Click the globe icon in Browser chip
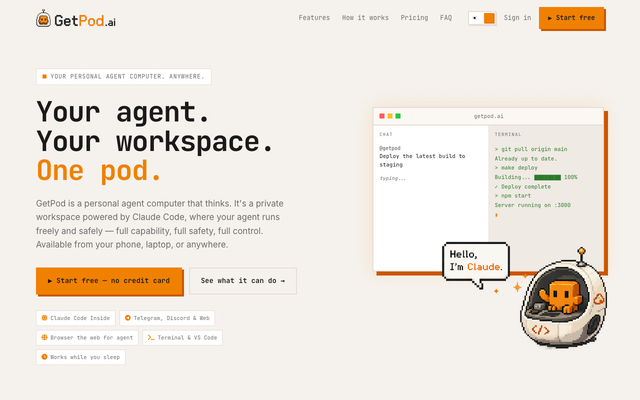640x400 pixels. pos(44,338)
